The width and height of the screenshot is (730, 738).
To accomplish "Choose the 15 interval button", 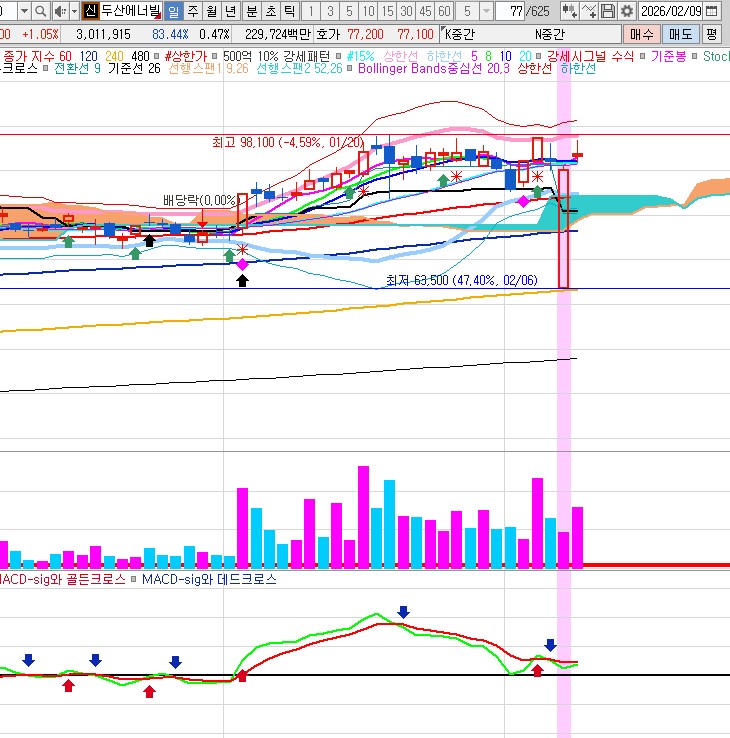I will [x=387, y=11].
